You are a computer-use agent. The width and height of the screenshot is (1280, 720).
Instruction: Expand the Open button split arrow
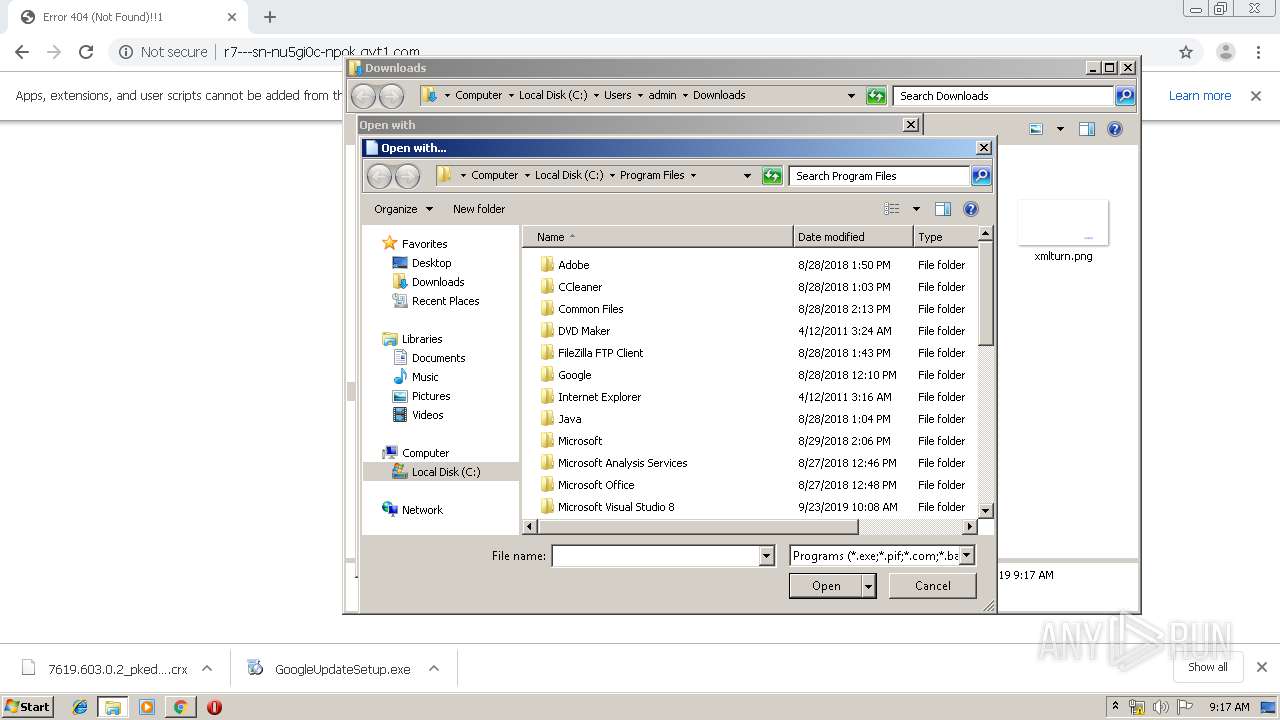(868, 586)
